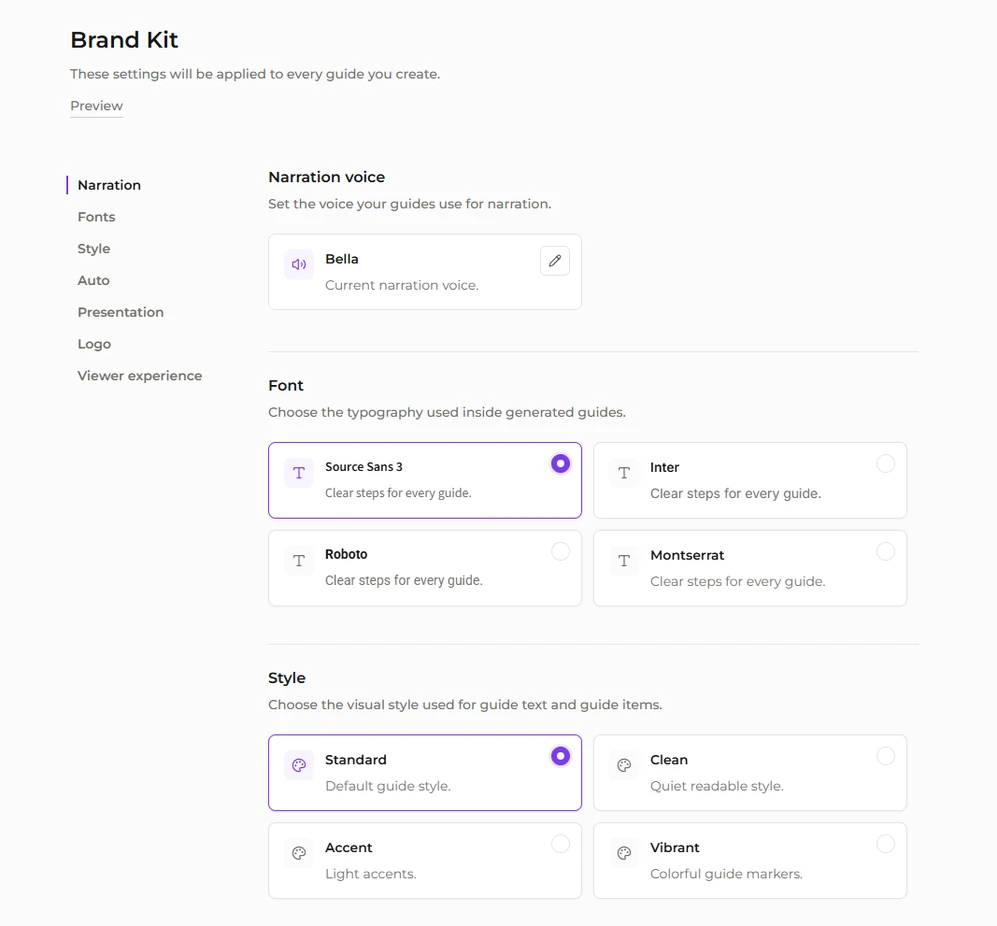
Task: Click the 'Clean' style name
Action: tap(668, 760)
